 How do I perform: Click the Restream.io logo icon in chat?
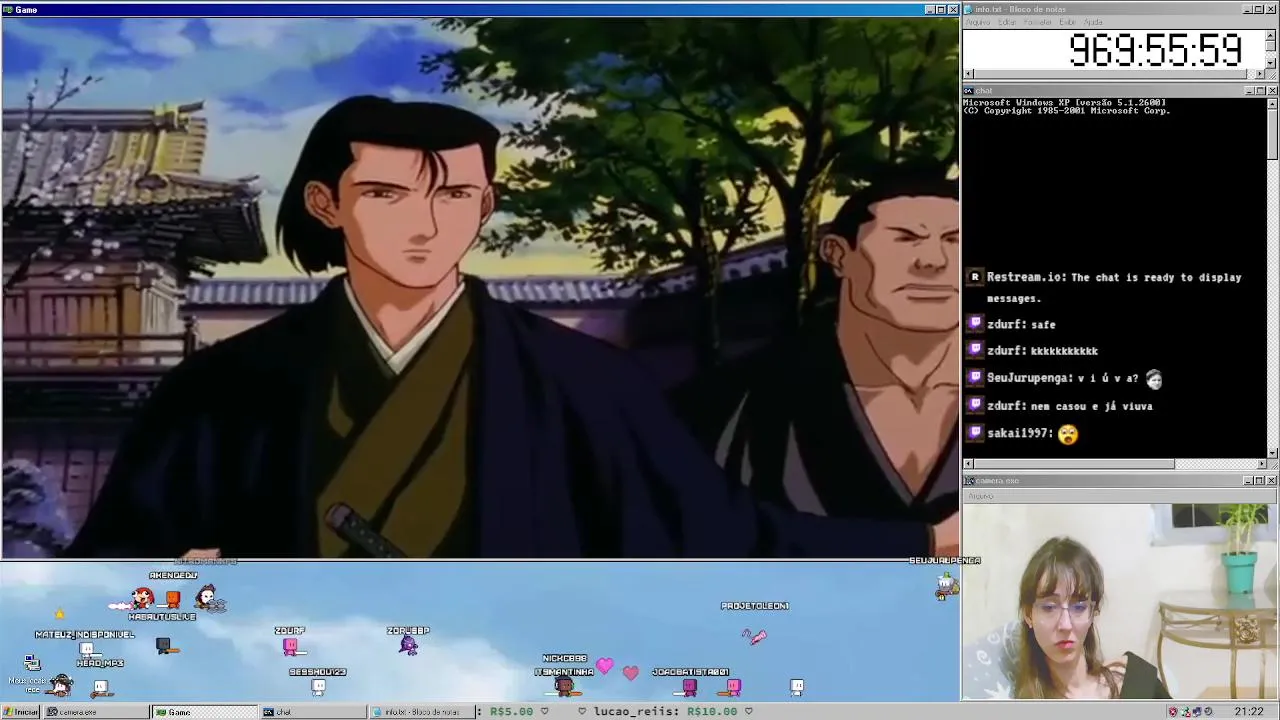coord(975,277)
